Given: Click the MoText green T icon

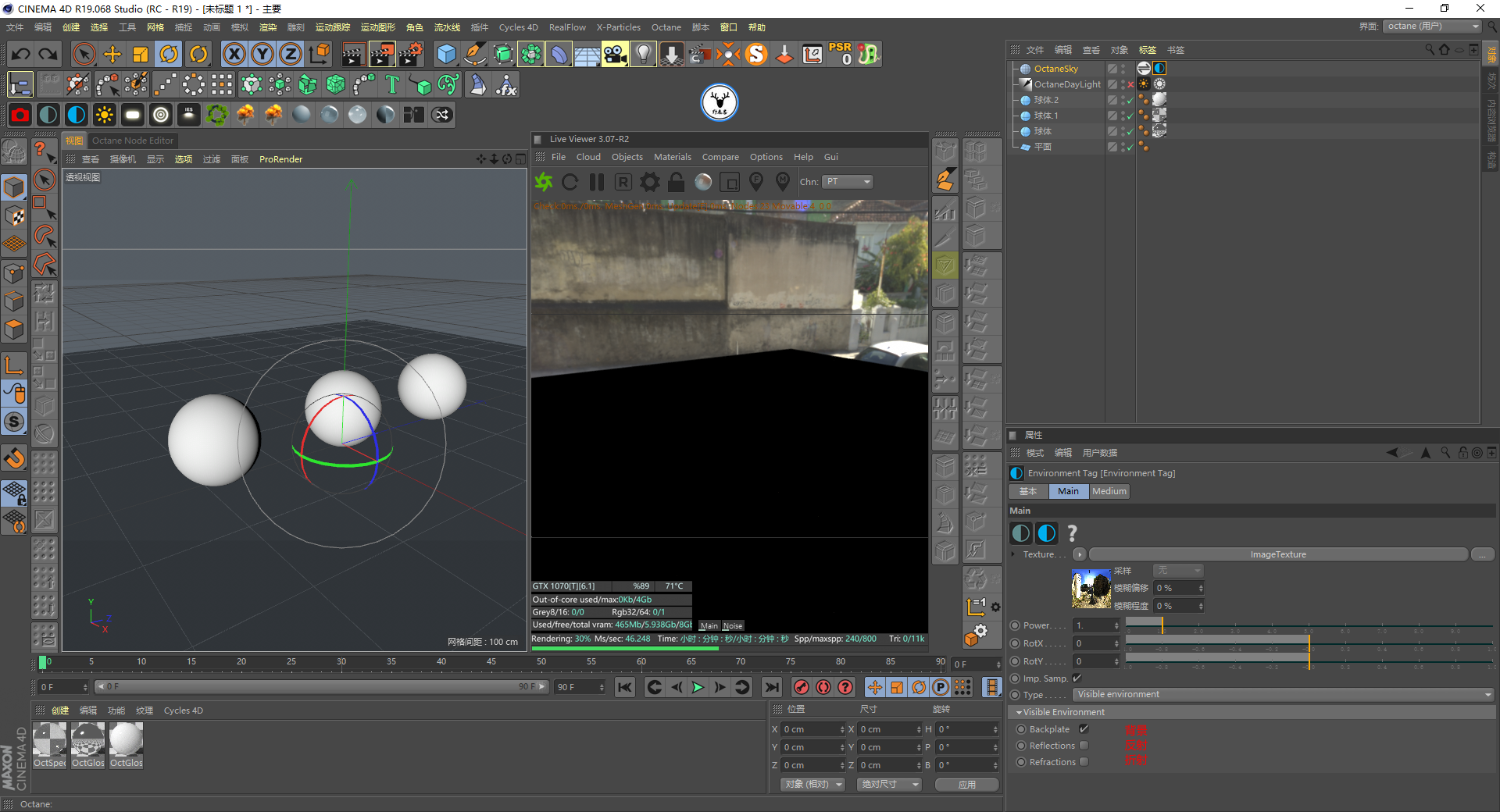Looking at the screenshot, I should pyautogui.click(x=392, y=84).
